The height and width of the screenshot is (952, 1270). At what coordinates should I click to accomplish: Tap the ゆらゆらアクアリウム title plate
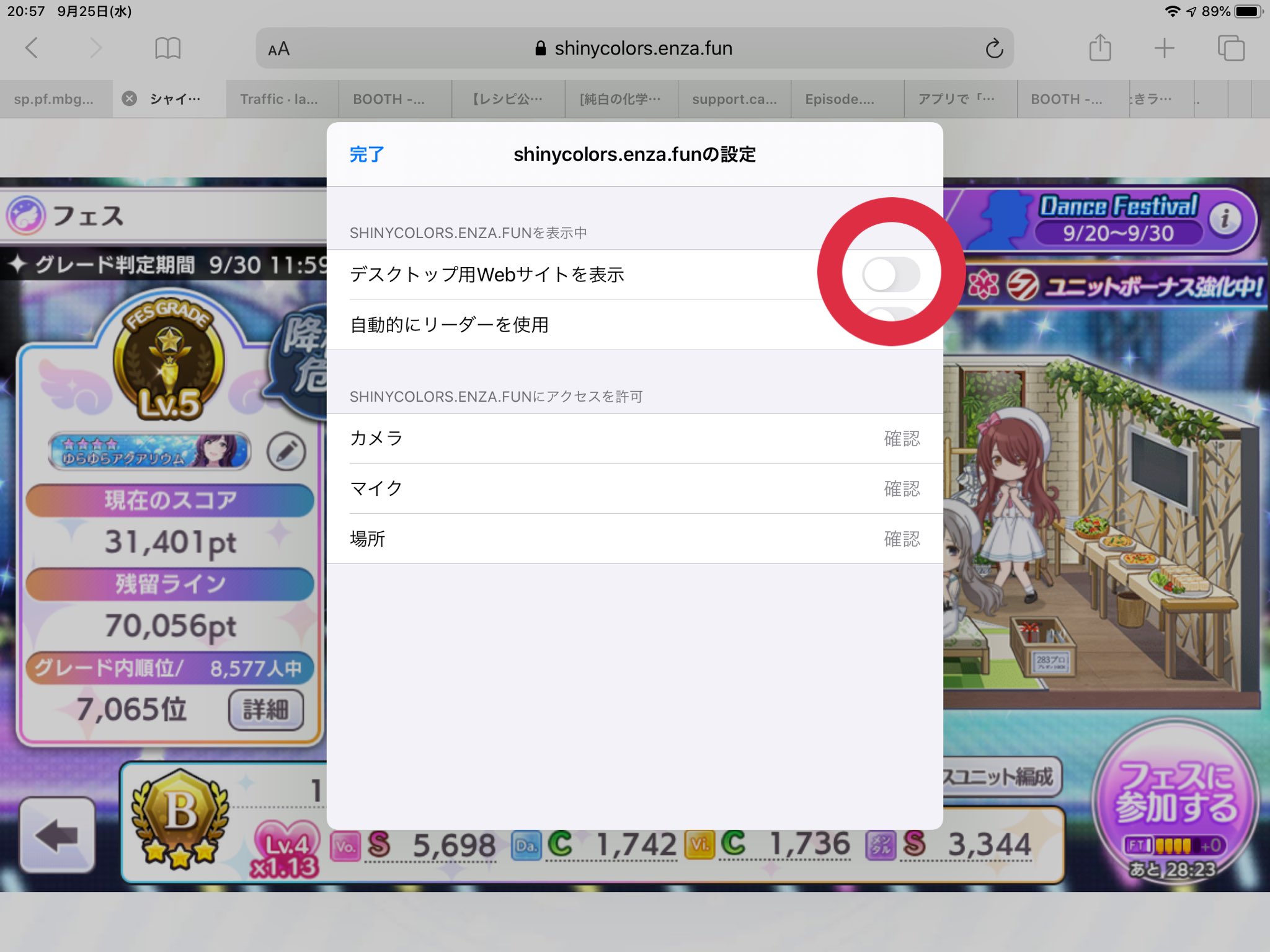[x=149, y=452]
